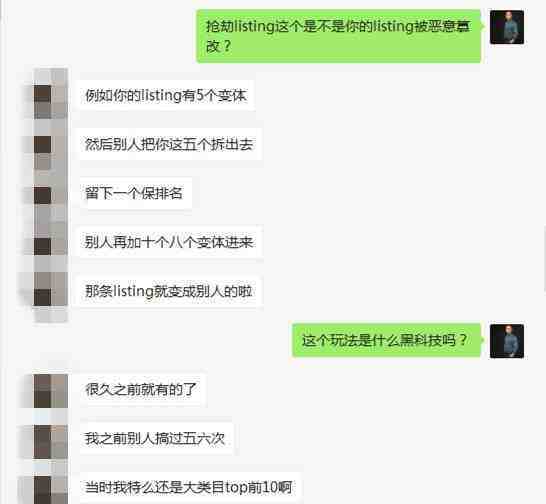Open blurred avatar next to 然后别人 message
Viewport: 546px width, 504px height.
(51, 144)
